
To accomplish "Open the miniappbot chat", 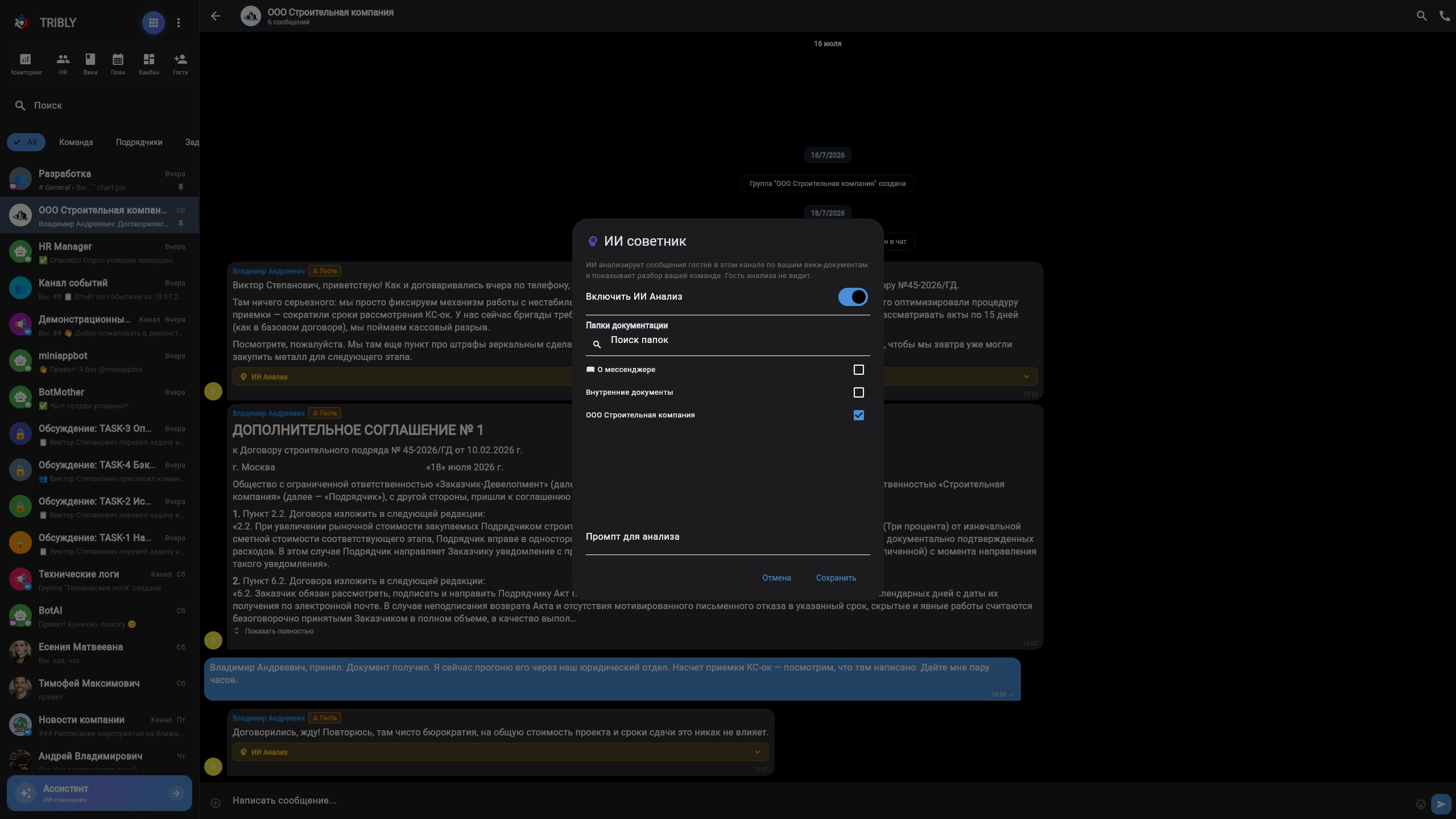I will click(100, 362).
